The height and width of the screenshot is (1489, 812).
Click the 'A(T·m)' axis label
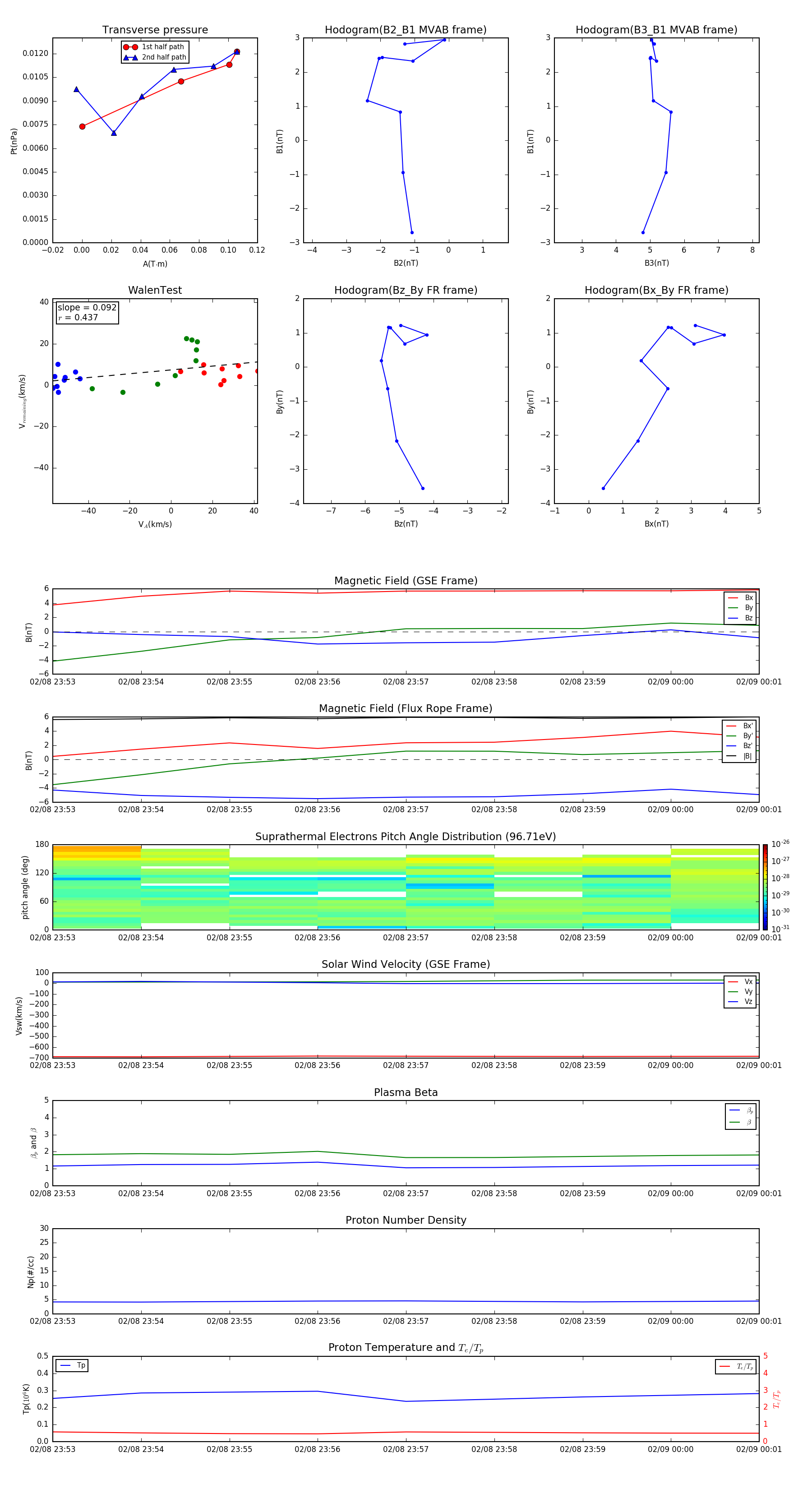point(155,264)
